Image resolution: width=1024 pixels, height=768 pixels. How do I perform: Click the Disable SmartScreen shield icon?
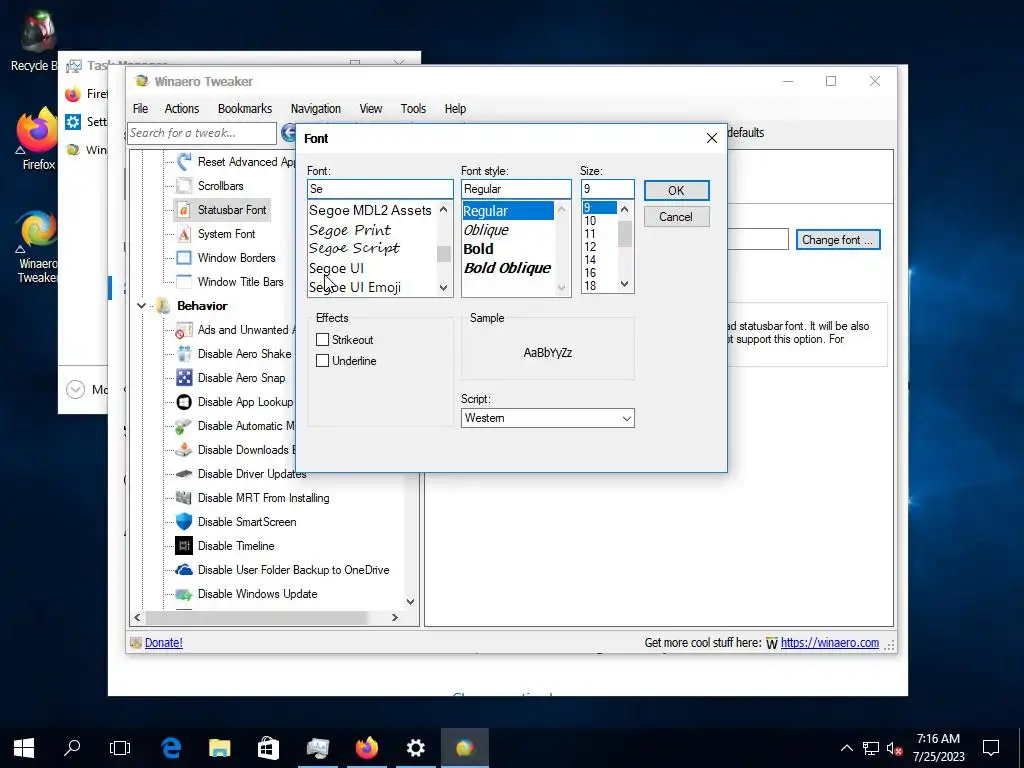click(x=184, y=522)
